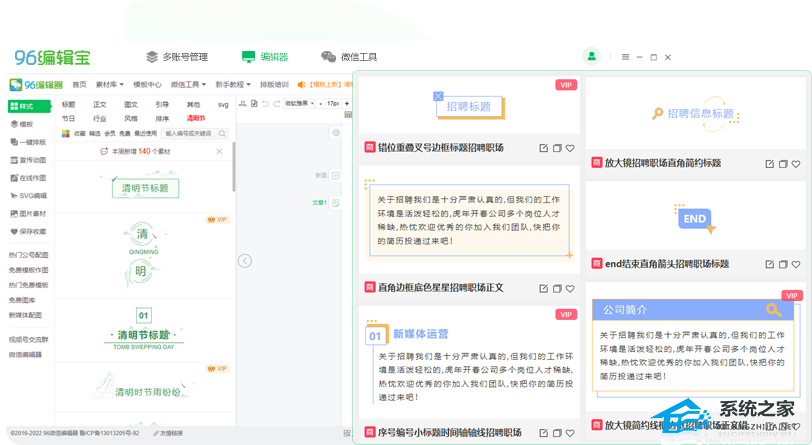Click the style search input field
Viewport: 812px width, 445px height.
[x=190, y=134]
